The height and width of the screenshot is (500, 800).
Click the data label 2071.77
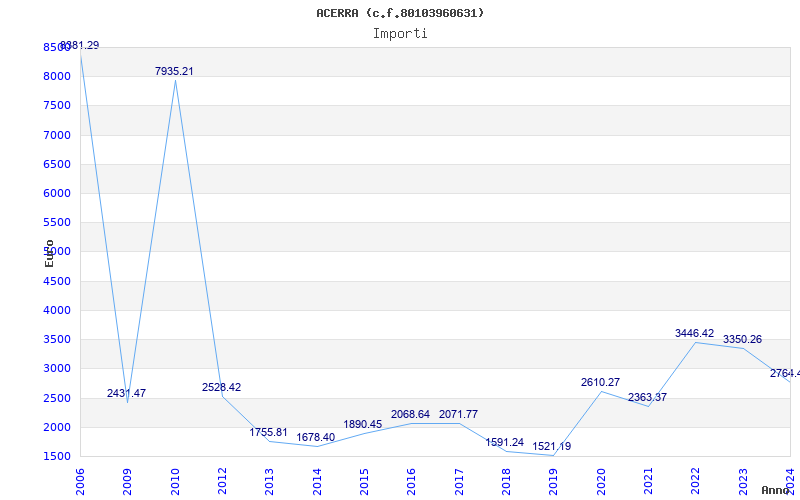(x=458, y=414)
